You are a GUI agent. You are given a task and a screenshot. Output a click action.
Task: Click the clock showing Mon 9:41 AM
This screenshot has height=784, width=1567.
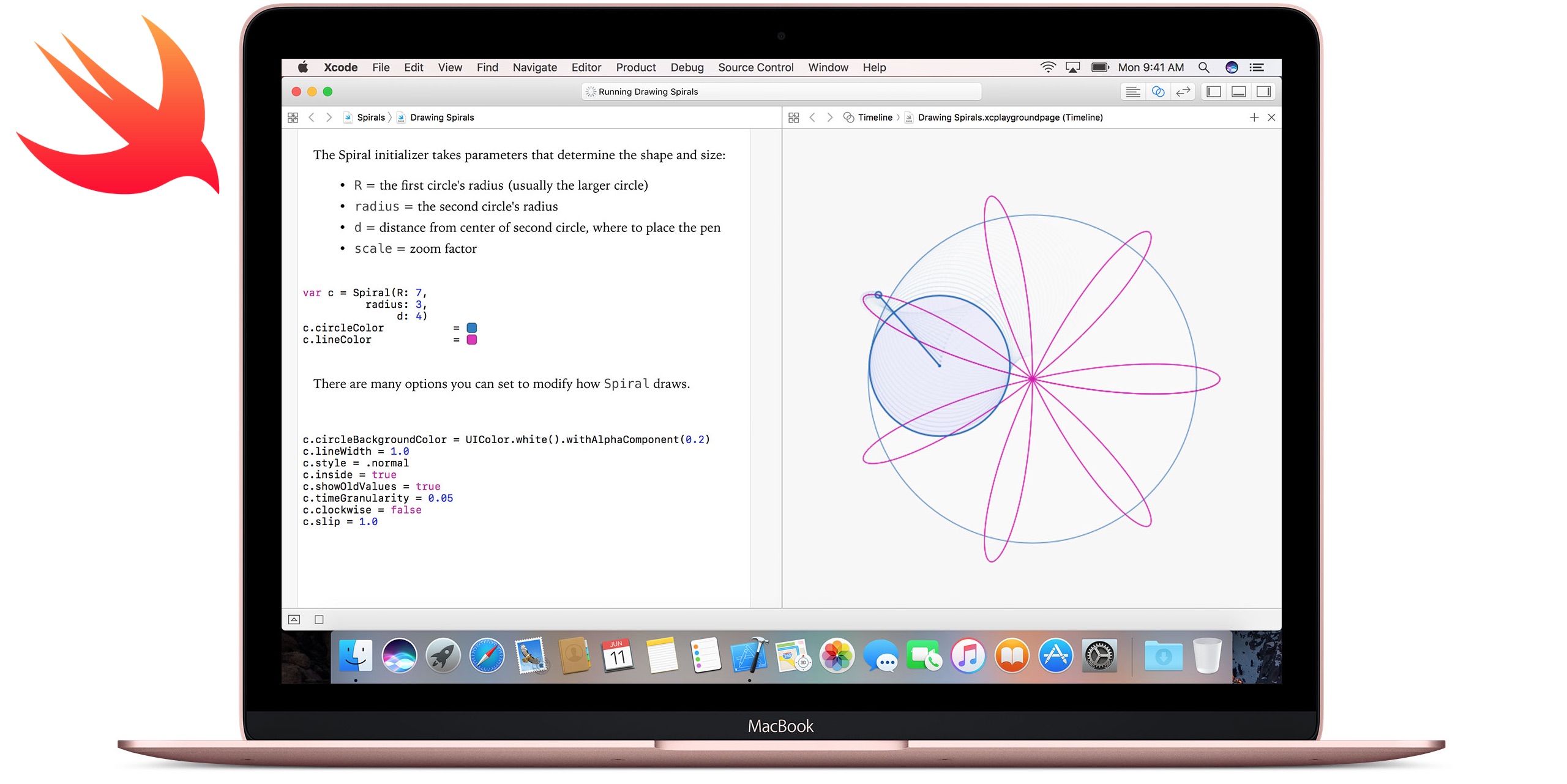[1151, 67]
